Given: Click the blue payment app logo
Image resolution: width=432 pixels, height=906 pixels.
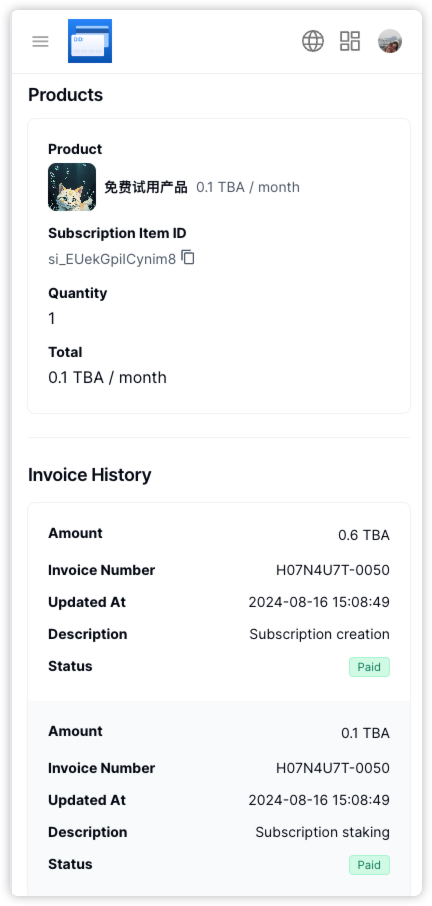Looking at the screenshot, I should 90,41.
